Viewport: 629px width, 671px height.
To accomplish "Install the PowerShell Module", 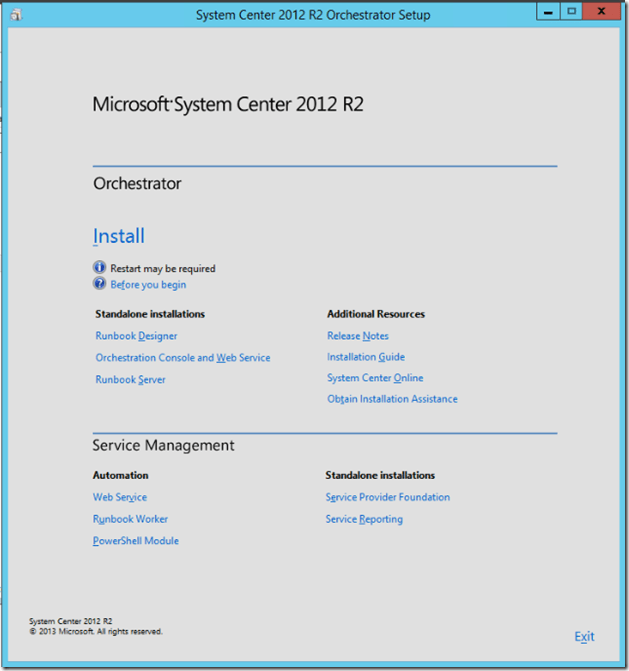I will [x=136, y=541].
